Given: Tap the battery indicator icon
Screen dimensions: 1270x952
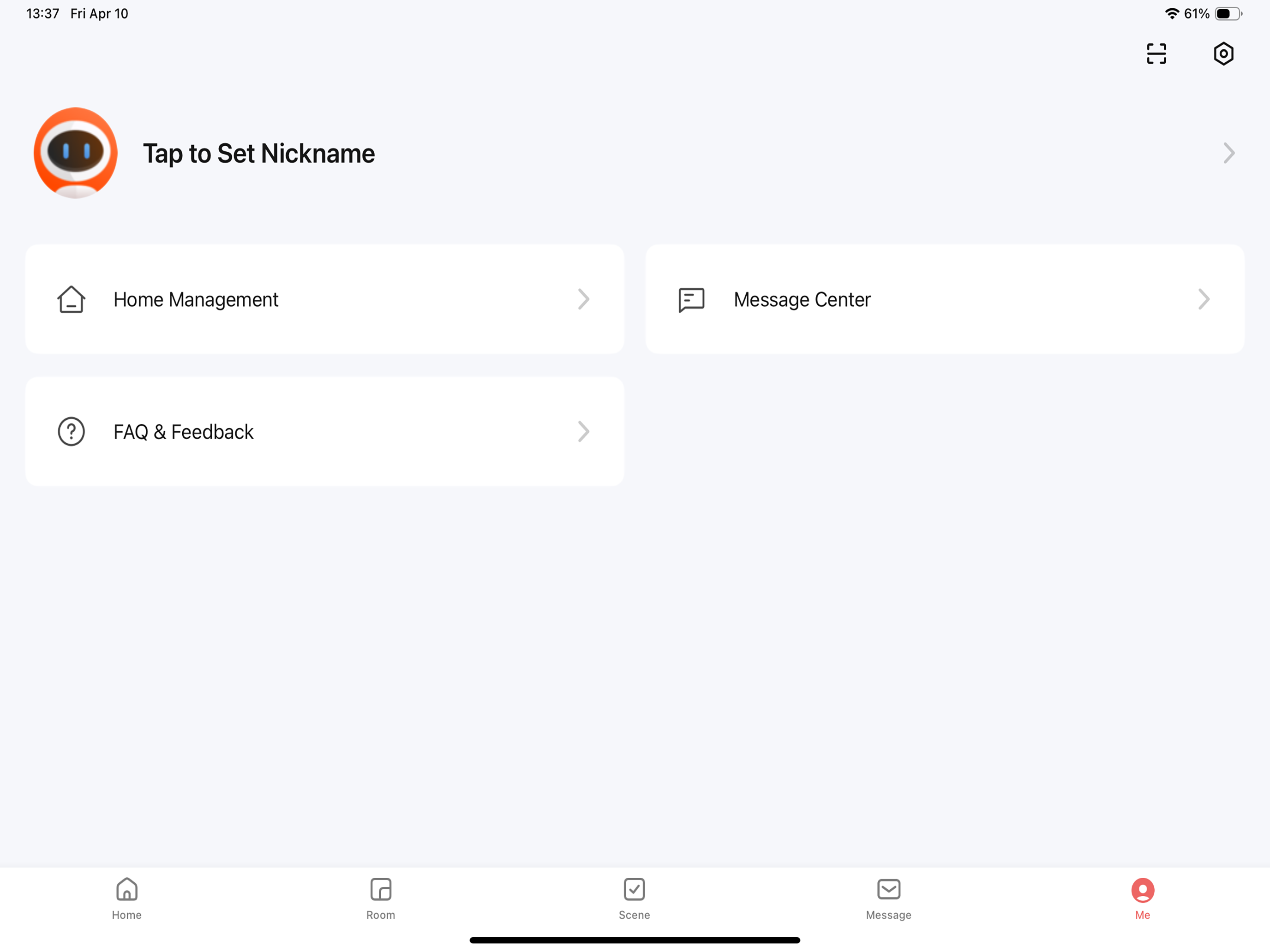Looking at the screenshot, I should (1228, 14).
